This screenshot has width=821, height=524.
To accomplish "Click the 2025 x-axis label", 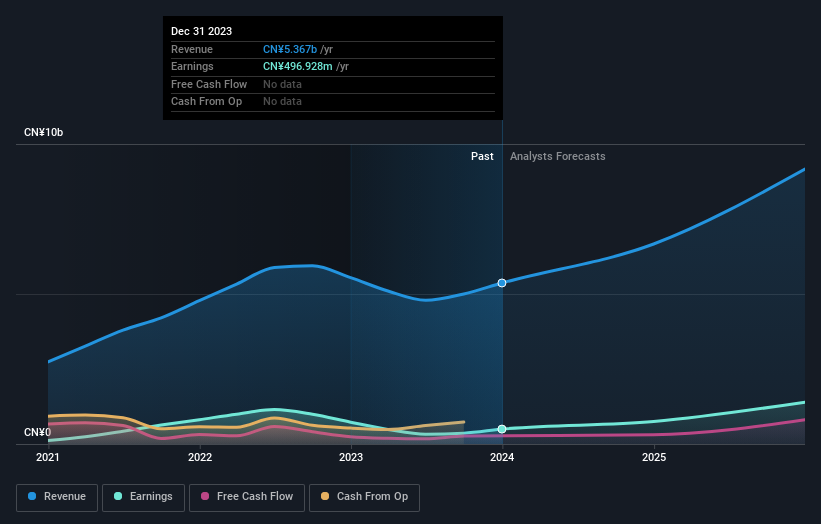I will 654,458.
